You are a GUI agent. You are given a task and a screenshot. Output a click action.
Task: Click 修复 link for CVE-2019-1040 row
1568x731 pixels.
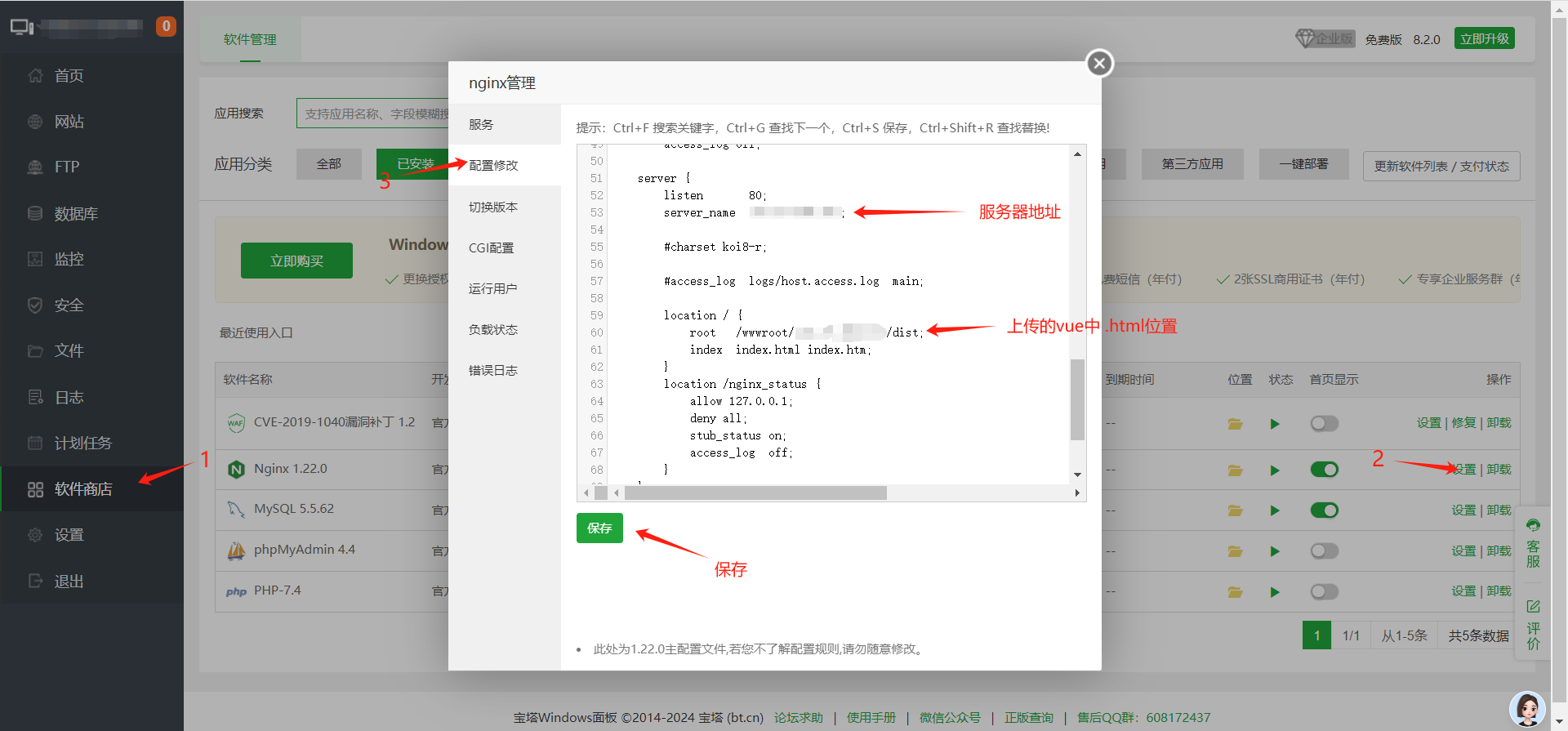coord(1463,423)
